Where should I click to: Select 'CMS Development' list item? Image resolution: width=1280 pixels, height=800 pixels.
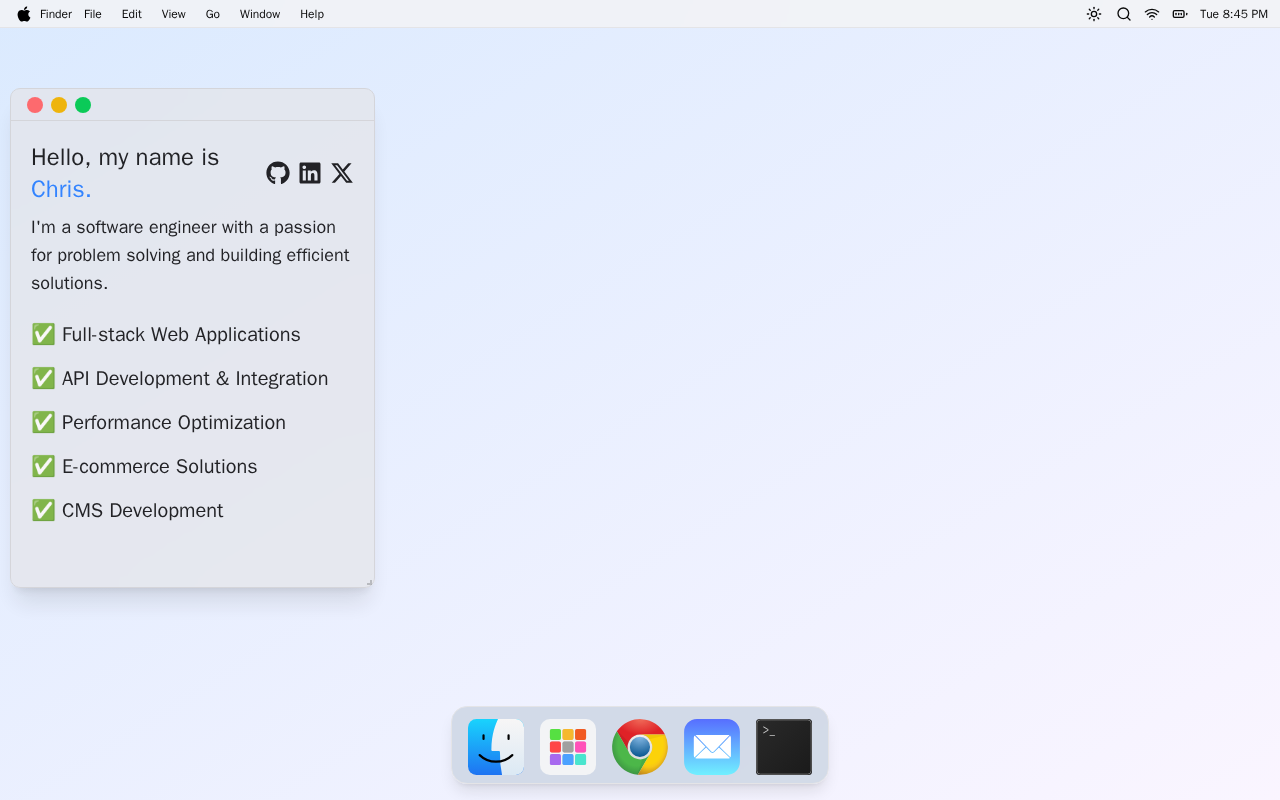[x=127, y=510]
